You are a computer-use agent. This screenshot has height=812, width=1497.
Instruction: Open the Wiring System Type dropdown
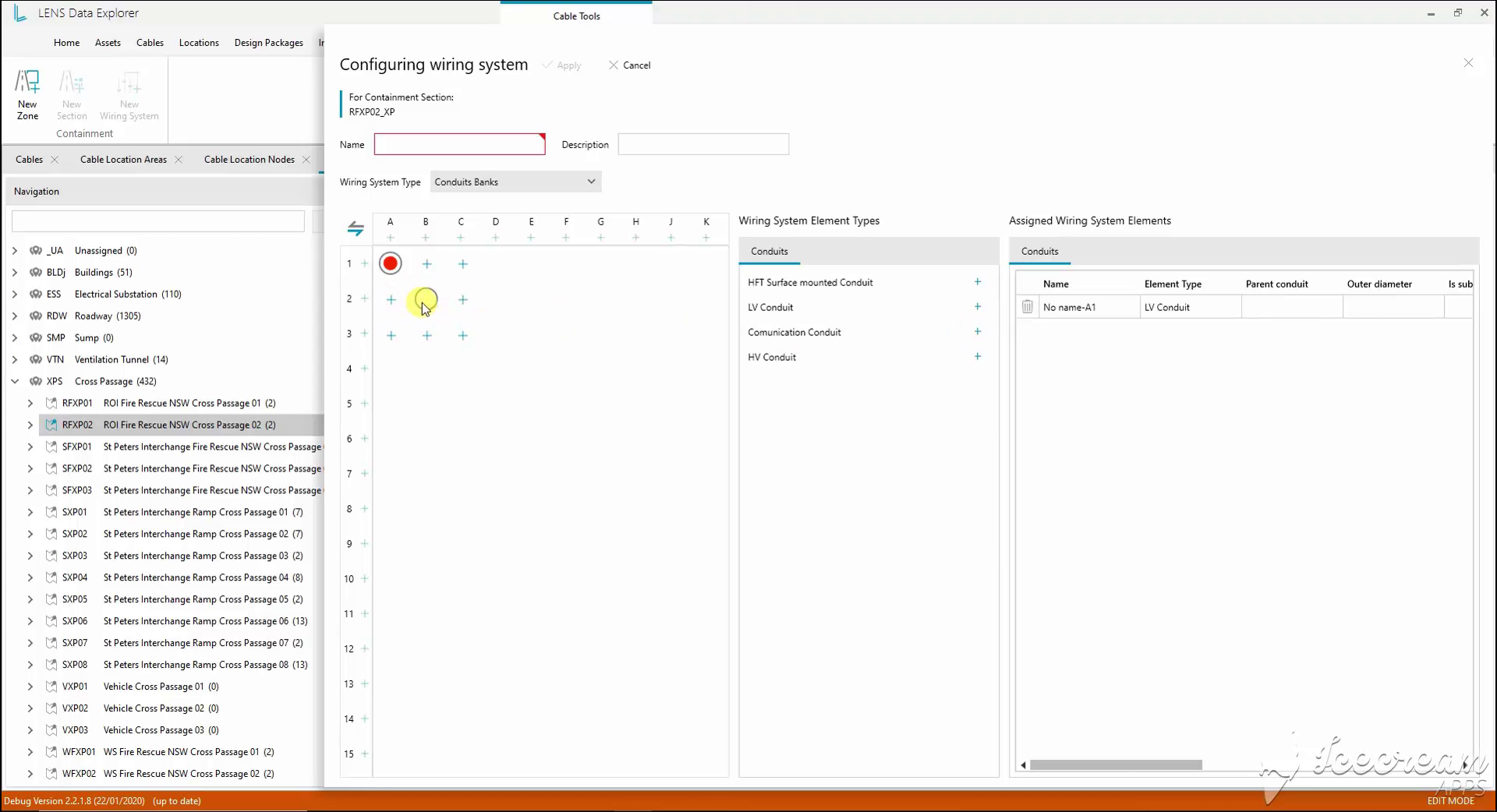515,182
